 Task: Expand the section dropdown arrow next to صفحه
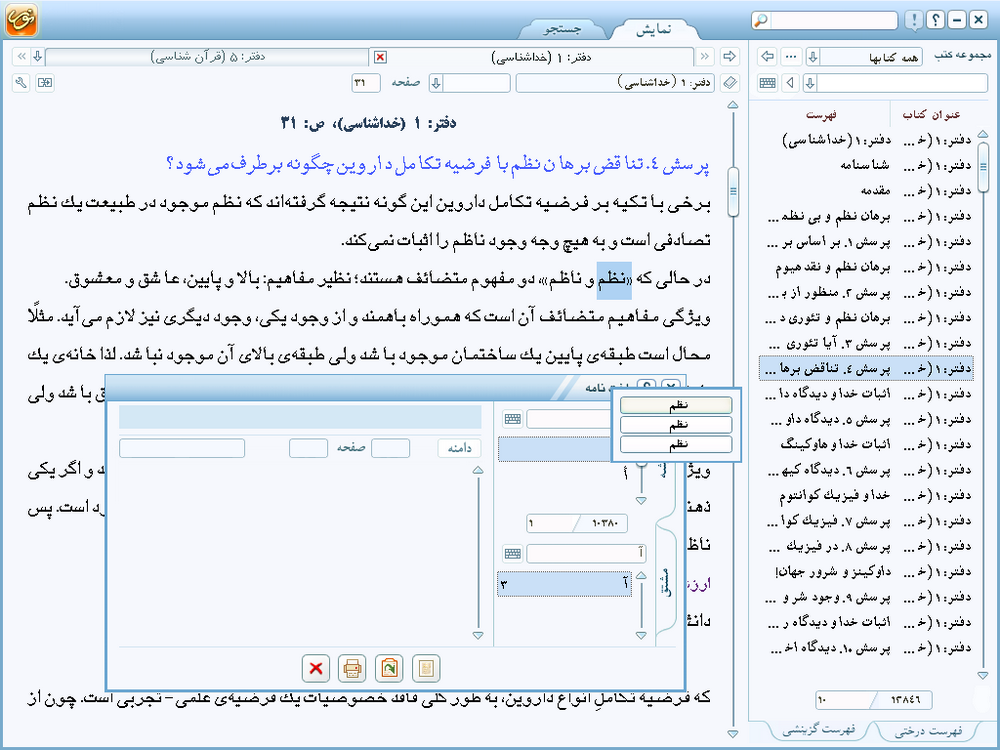point(436,83)
